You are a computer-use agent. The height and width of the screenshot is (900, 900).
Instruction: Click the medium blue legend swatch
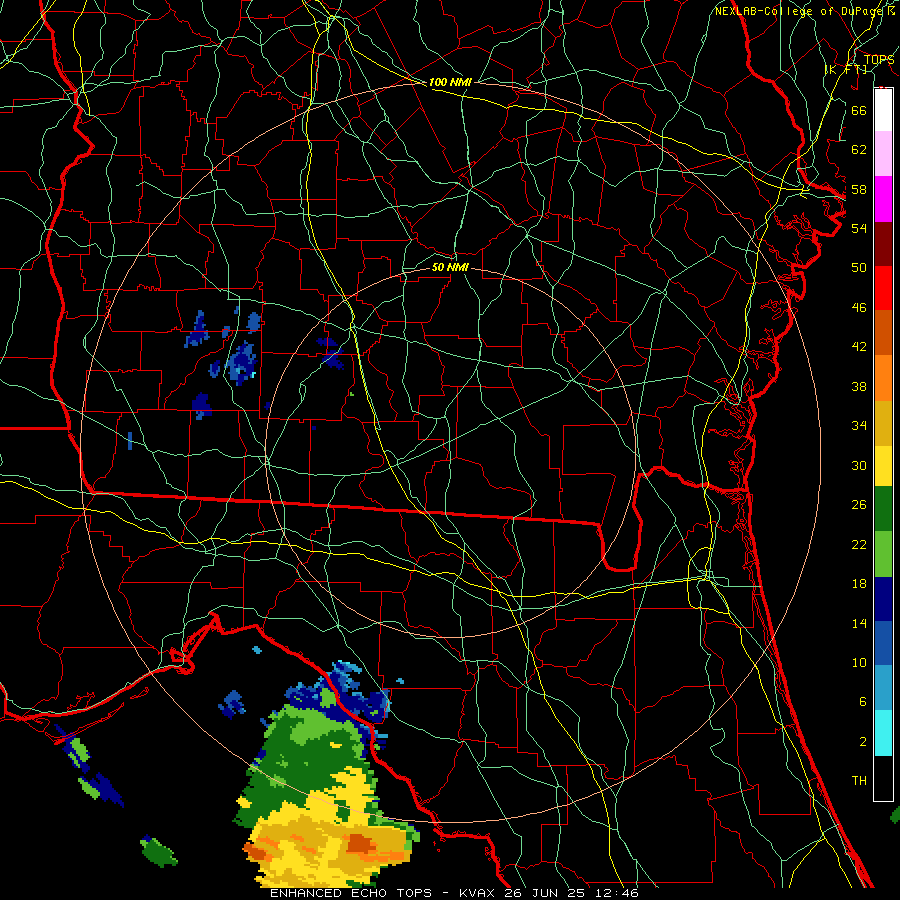click(x=883, y=643)
